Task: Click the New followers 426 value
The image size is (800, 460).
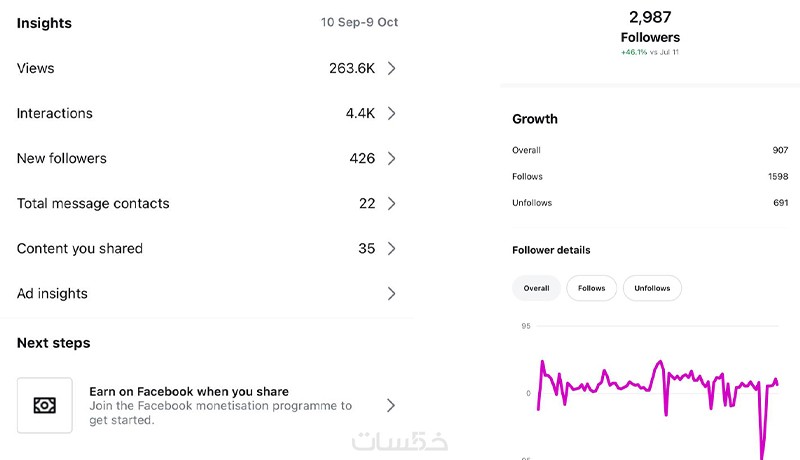Action: pyautogui.click(x=362, y=158)
